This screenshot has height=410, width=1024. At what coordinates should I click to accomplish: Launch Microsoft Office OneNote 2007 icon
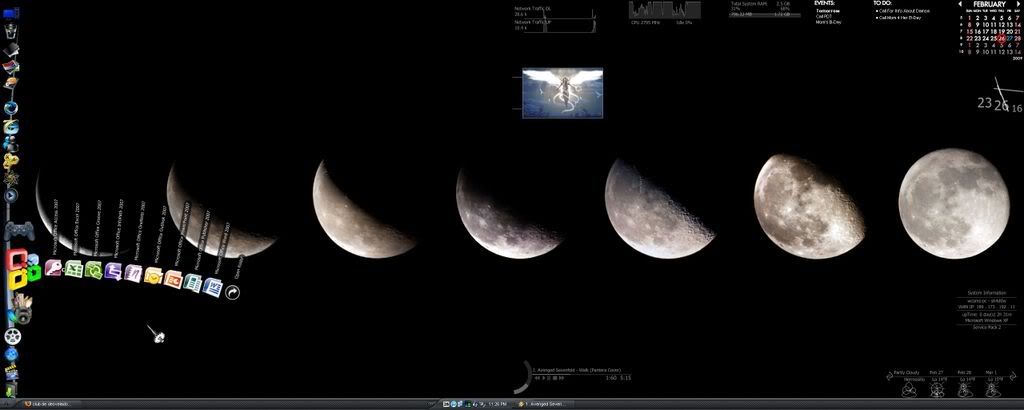[x=133, y=273]
